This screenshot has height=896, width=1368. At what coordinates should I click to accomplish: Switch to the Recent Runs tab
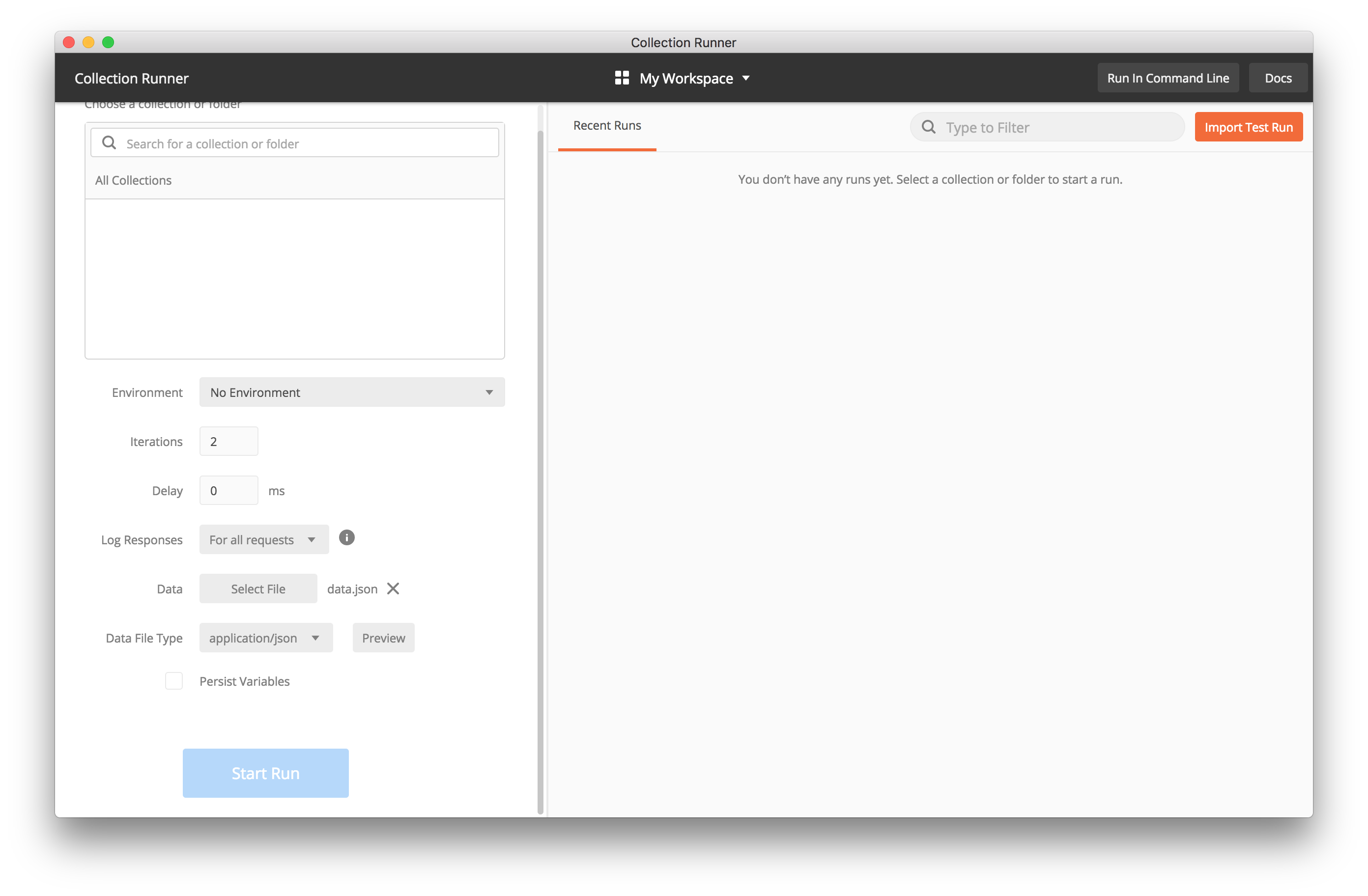607,125
